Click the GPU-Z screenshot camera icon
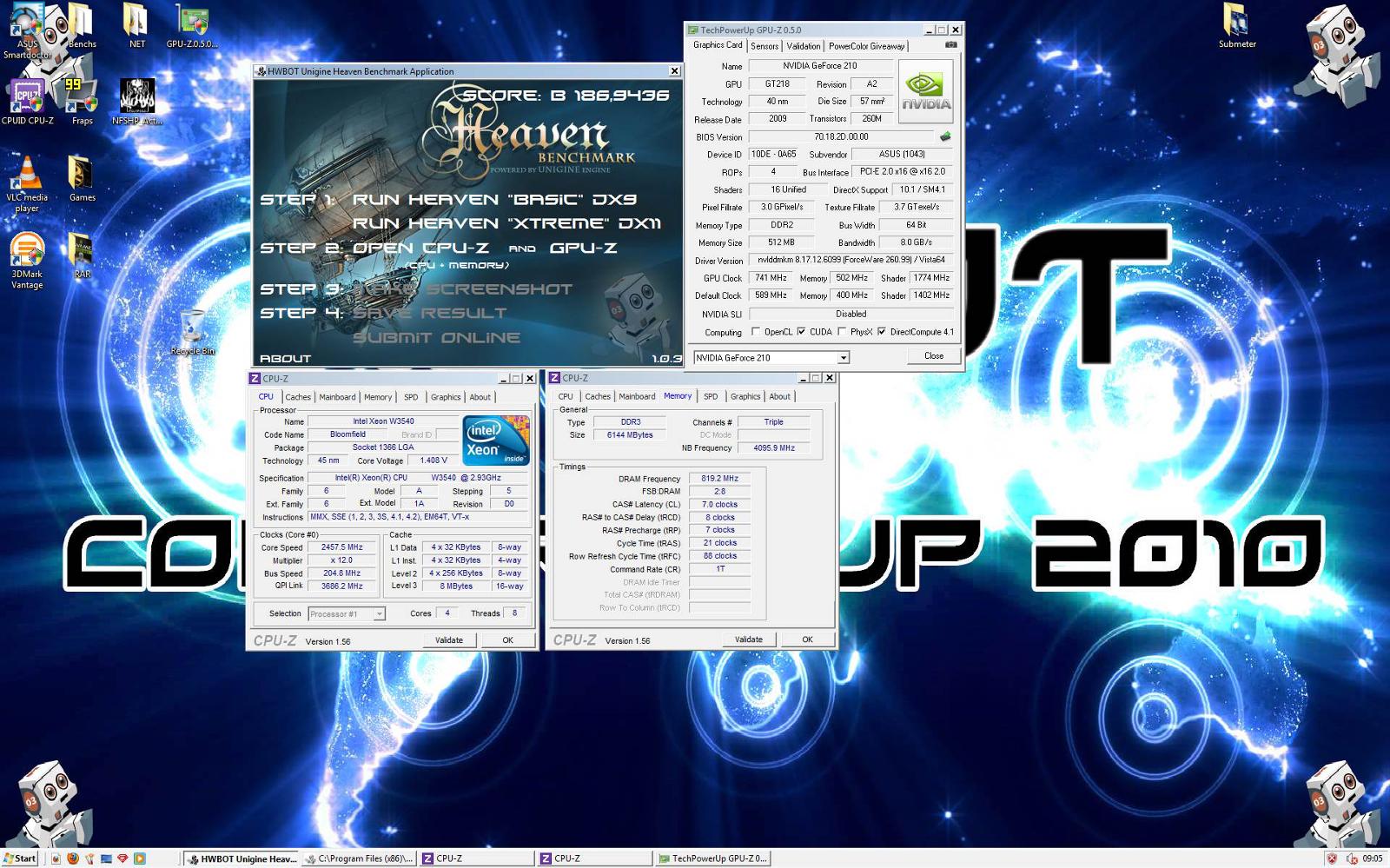 (951, 44)
